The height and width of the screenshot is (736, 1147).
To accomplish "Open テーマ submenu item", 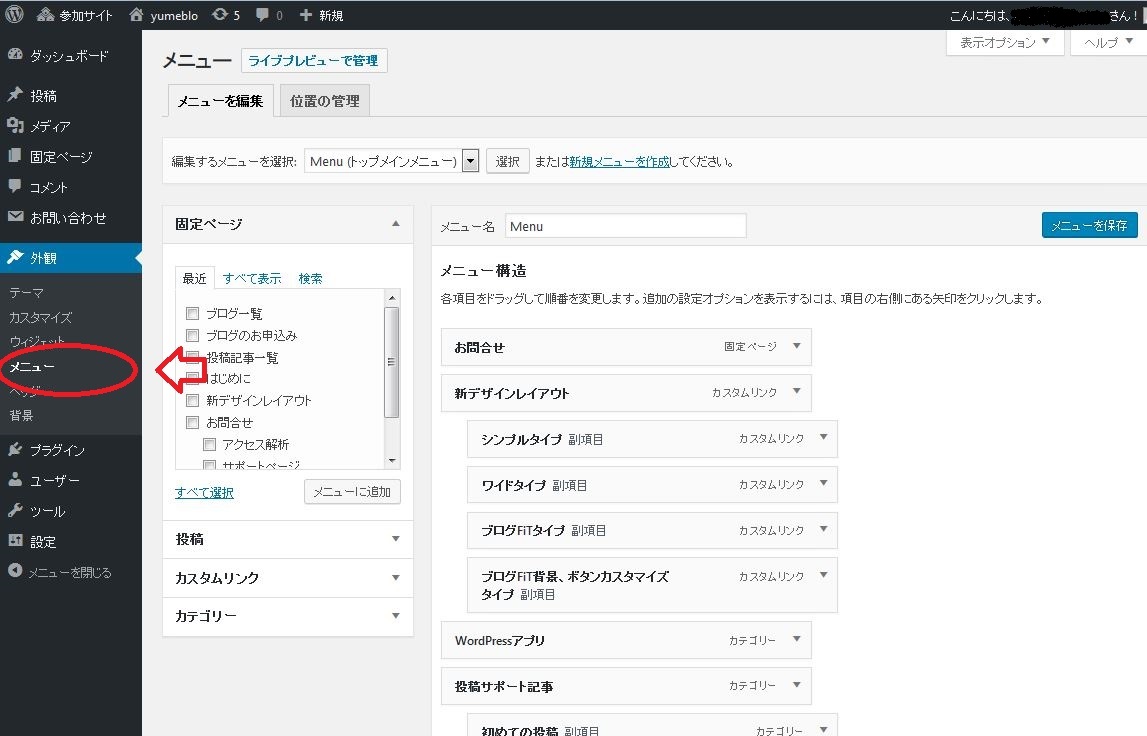I will point(26,293).
